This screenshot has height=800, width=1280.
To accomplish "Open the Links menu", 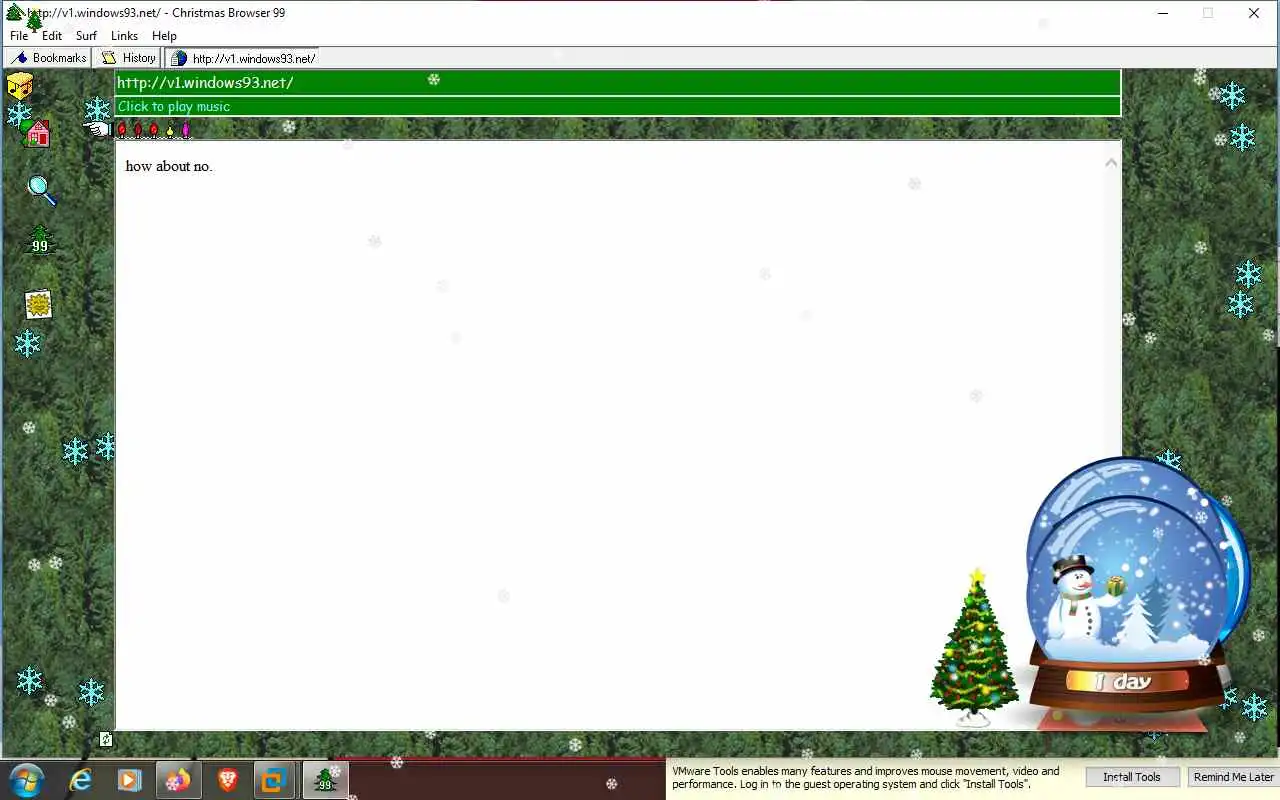I will [x=124, y=36].
